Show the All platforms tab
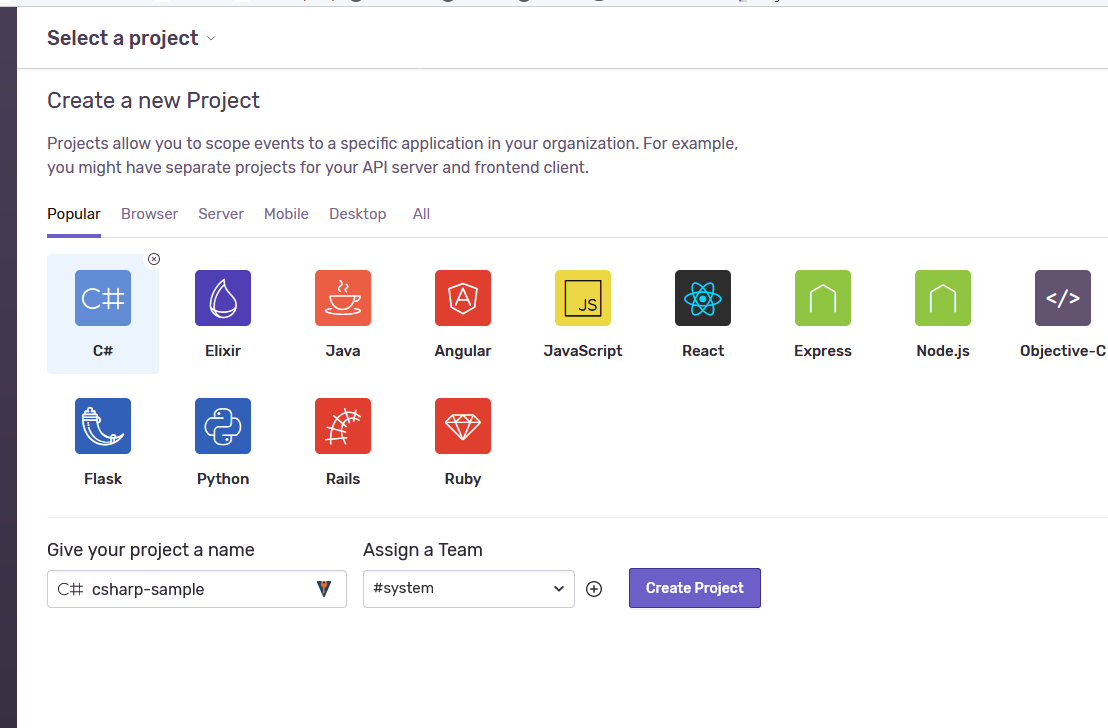Image resolution: width=1108 pixels, height=728 pixels. click(421, 213)
